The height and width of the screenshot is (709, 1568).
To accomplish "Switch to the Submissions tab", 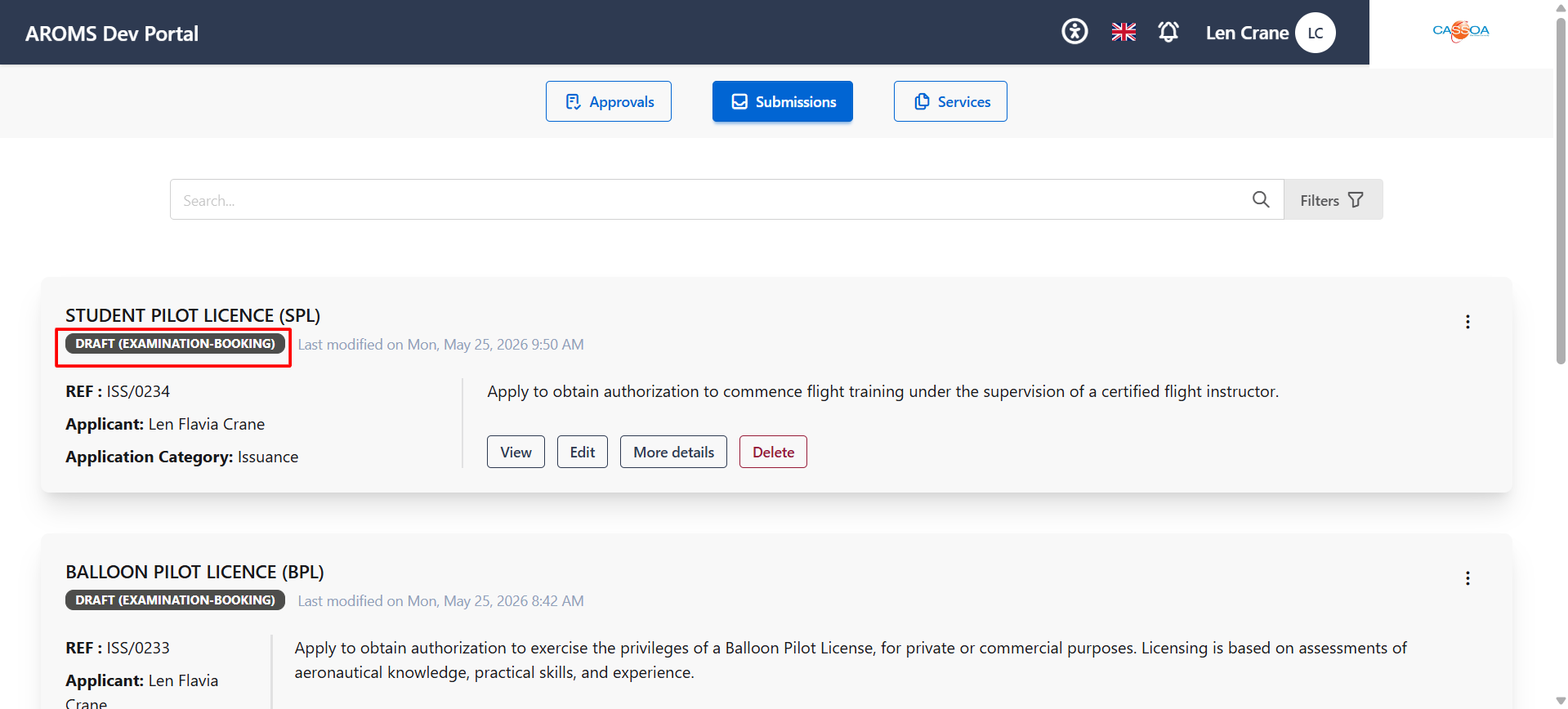I will [783, 101].
